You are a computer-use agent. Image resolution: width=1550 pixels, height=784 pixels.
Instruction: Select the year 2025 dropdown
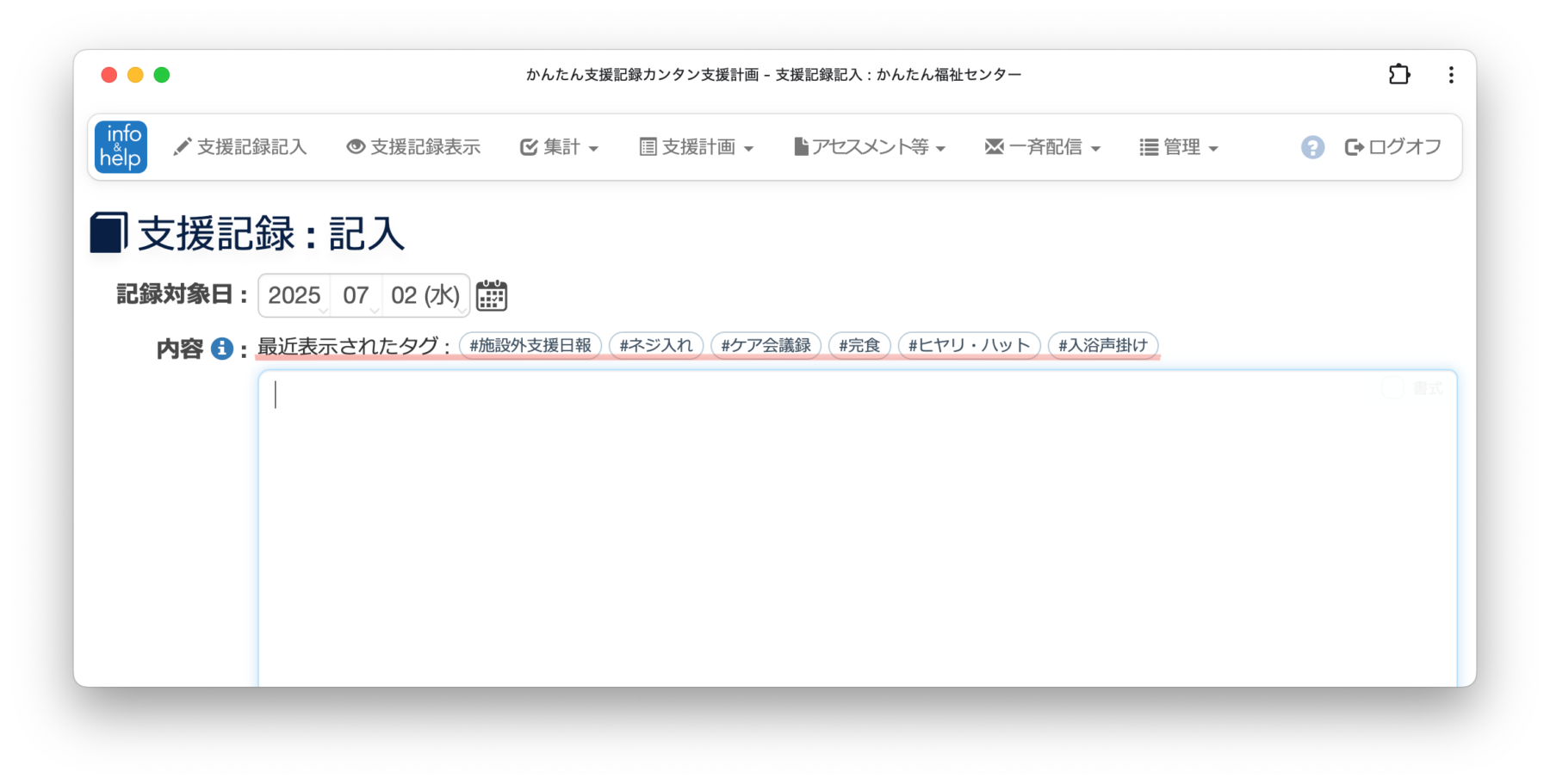[295, 295]
